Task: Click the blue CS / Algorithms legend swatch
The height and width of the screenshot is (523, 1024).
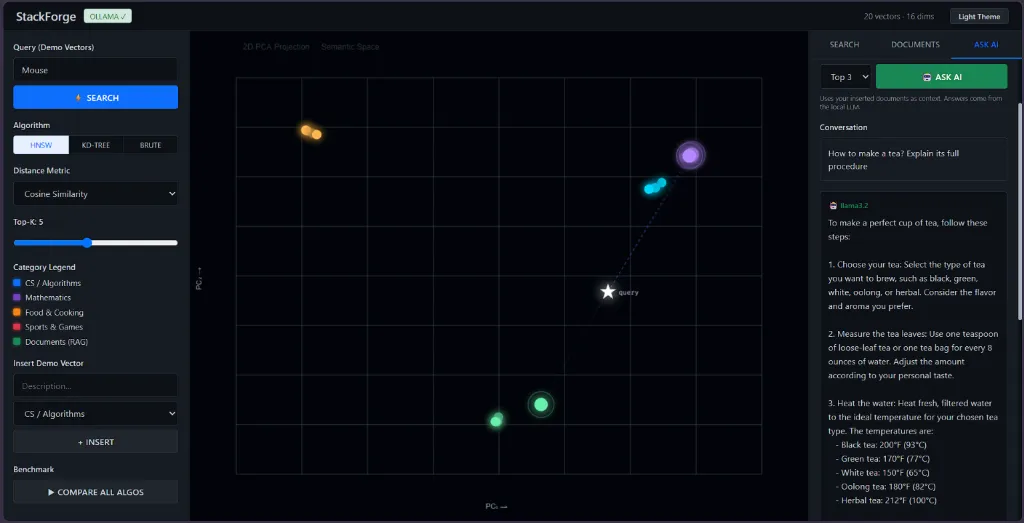Action: (x=17, y=283)
